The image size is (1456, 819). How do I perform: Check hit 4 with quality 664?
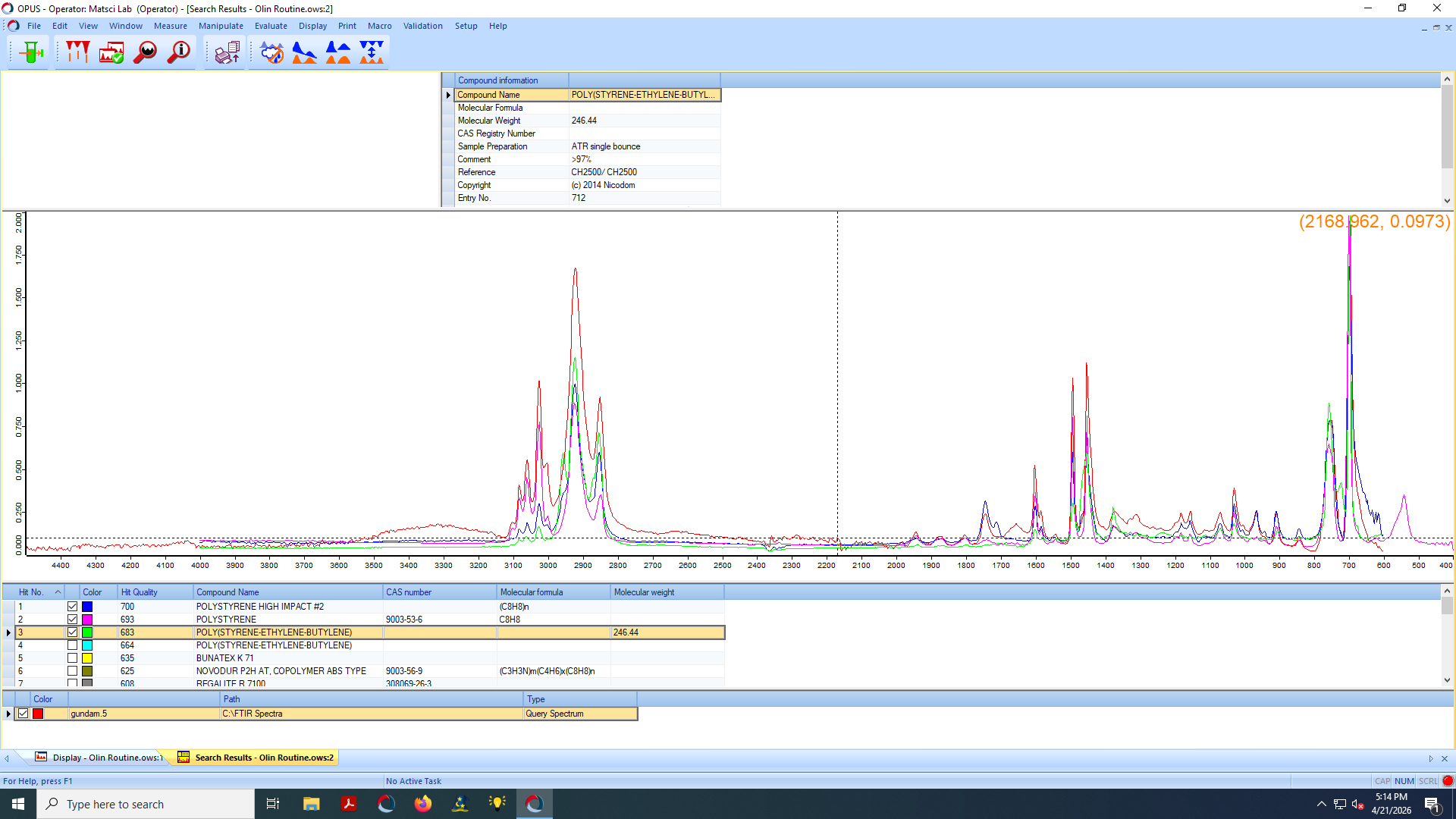tap(72, 645)
